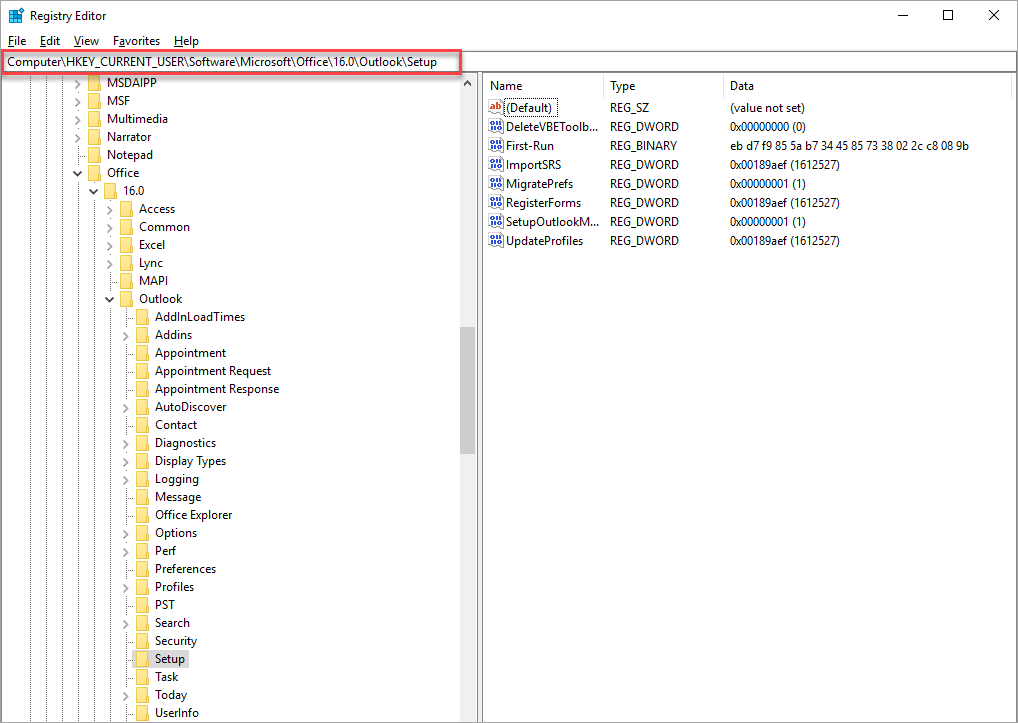Click the binary icon next to First-Run

click(x=496, y=145)
